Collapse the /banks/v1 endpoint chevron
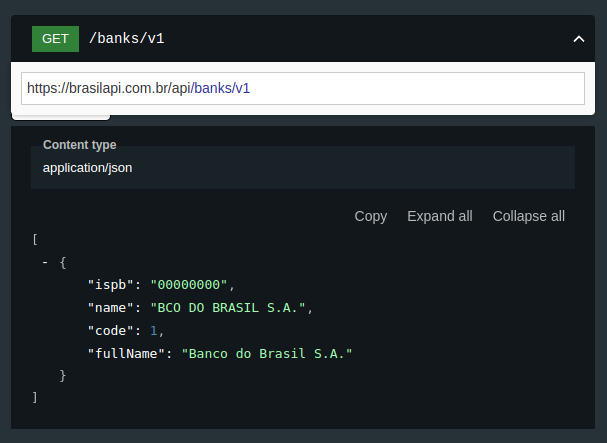 tap(579, 39)
